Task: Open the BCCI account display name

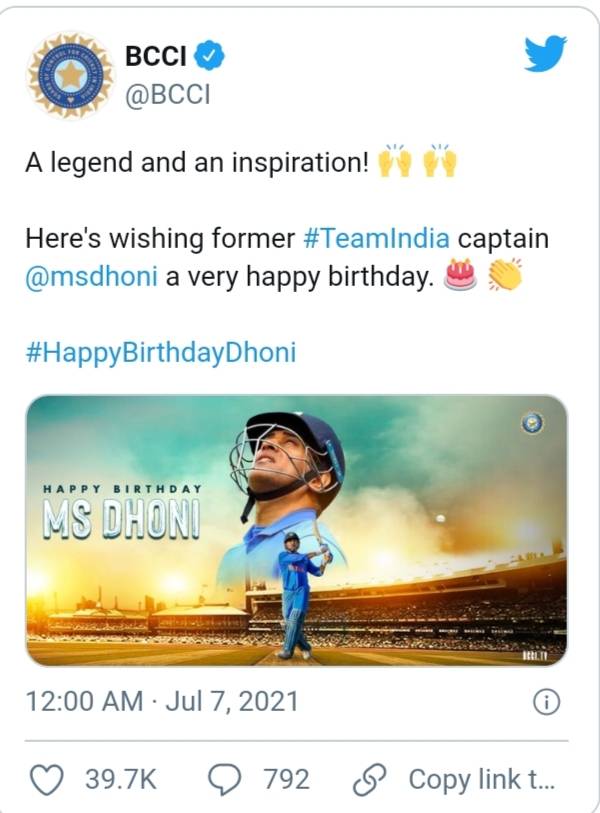Action: (154, 56)
